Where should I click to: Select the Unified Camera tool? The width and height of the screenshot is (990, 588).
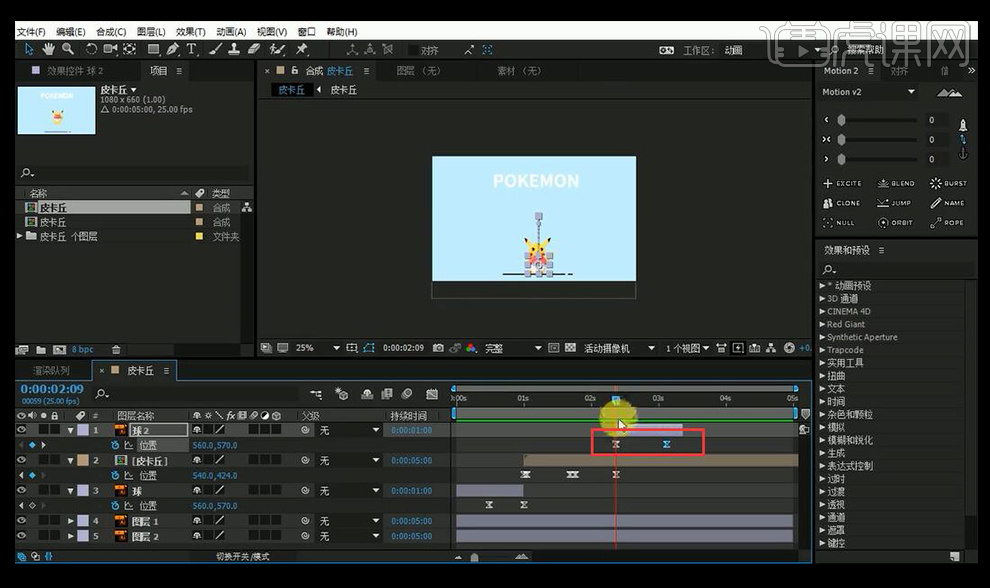point(110,49)
